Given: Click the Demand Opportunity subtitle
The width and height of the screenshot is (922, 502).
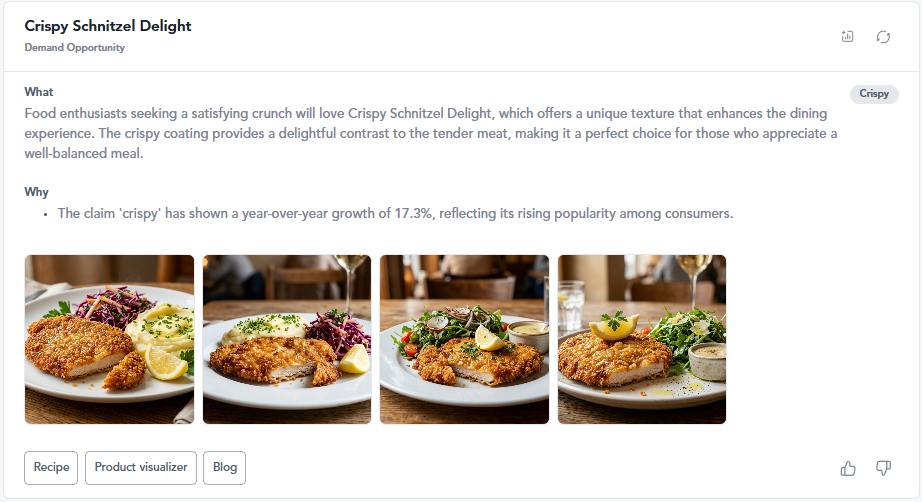Looking at the screenshot, I should pyautogui.click(x=75, y=48).
